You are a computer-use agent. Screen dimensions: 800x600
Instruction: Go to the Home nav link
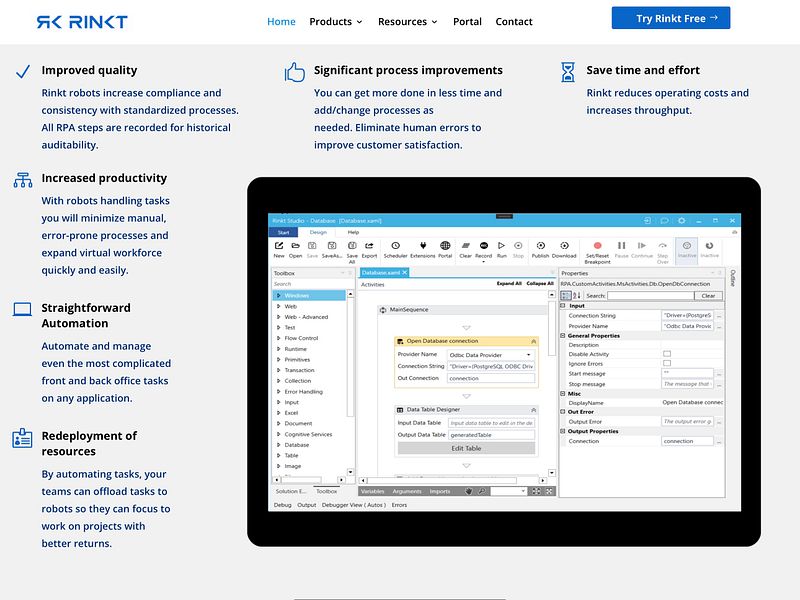click(x=281, y=21)
